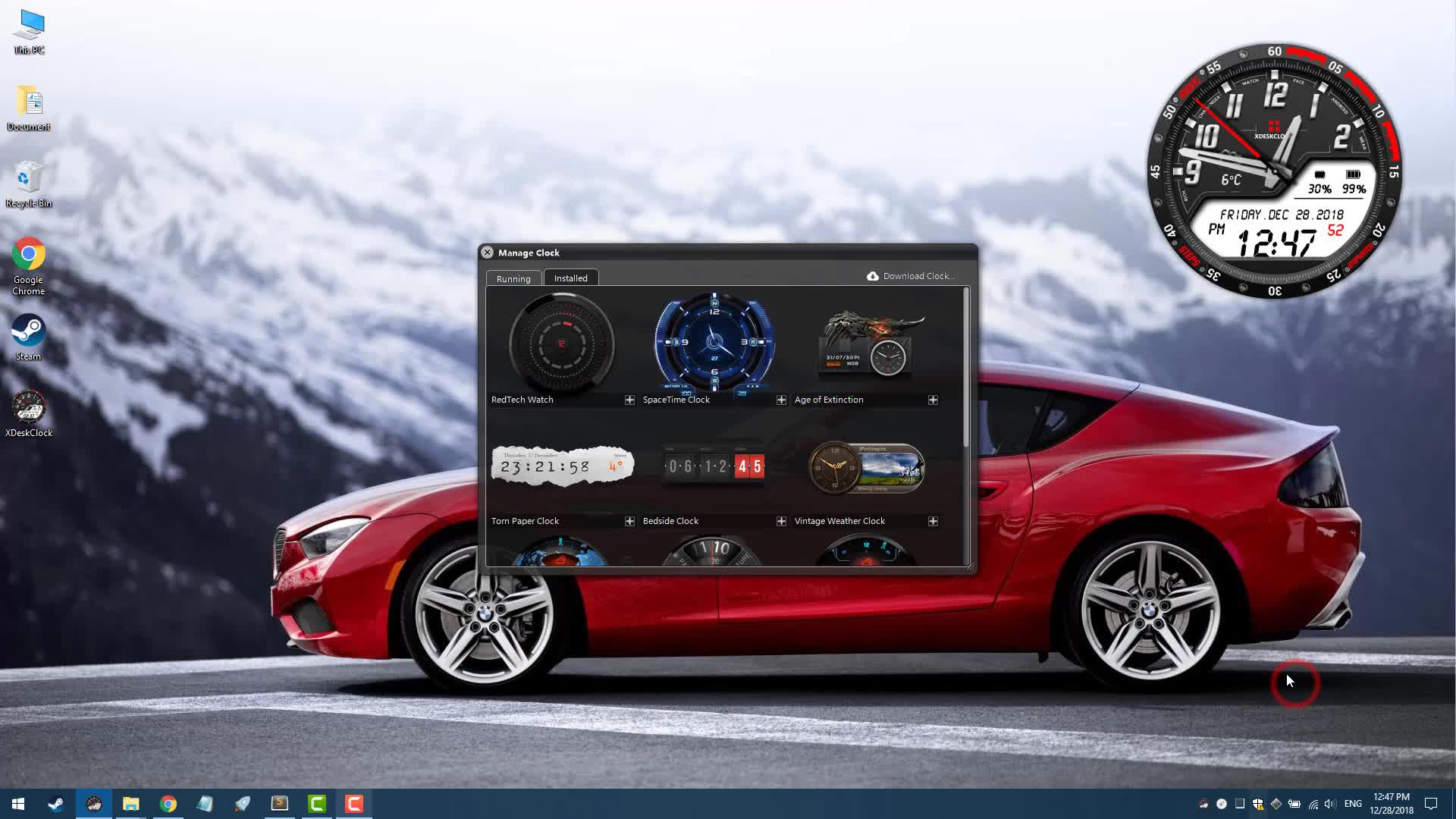The image size is (1456, 819).
Task: Click the Vintage Weather Clock preview image
Action: click(865, 467)
